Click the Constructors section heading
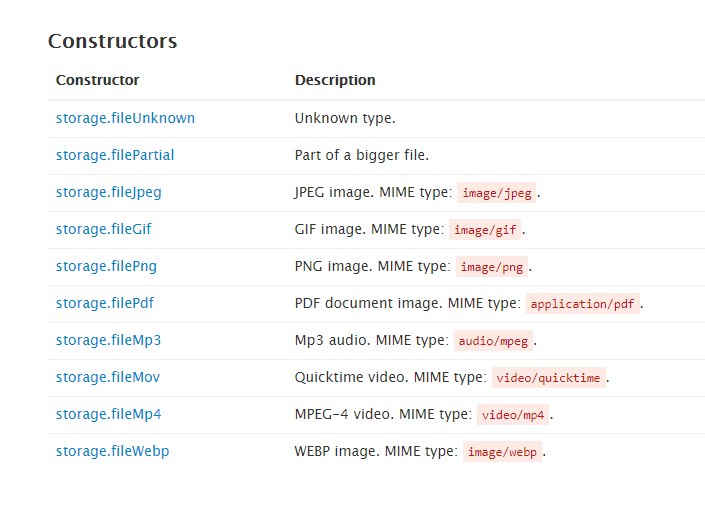 tap(112, 41)
